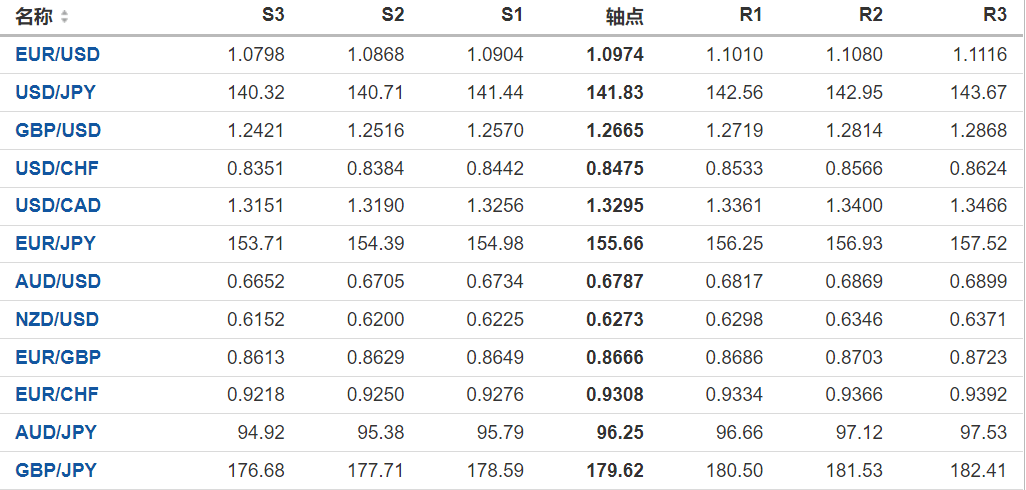Go to the GBP/JPY pair page

click(x=56, y=470)
